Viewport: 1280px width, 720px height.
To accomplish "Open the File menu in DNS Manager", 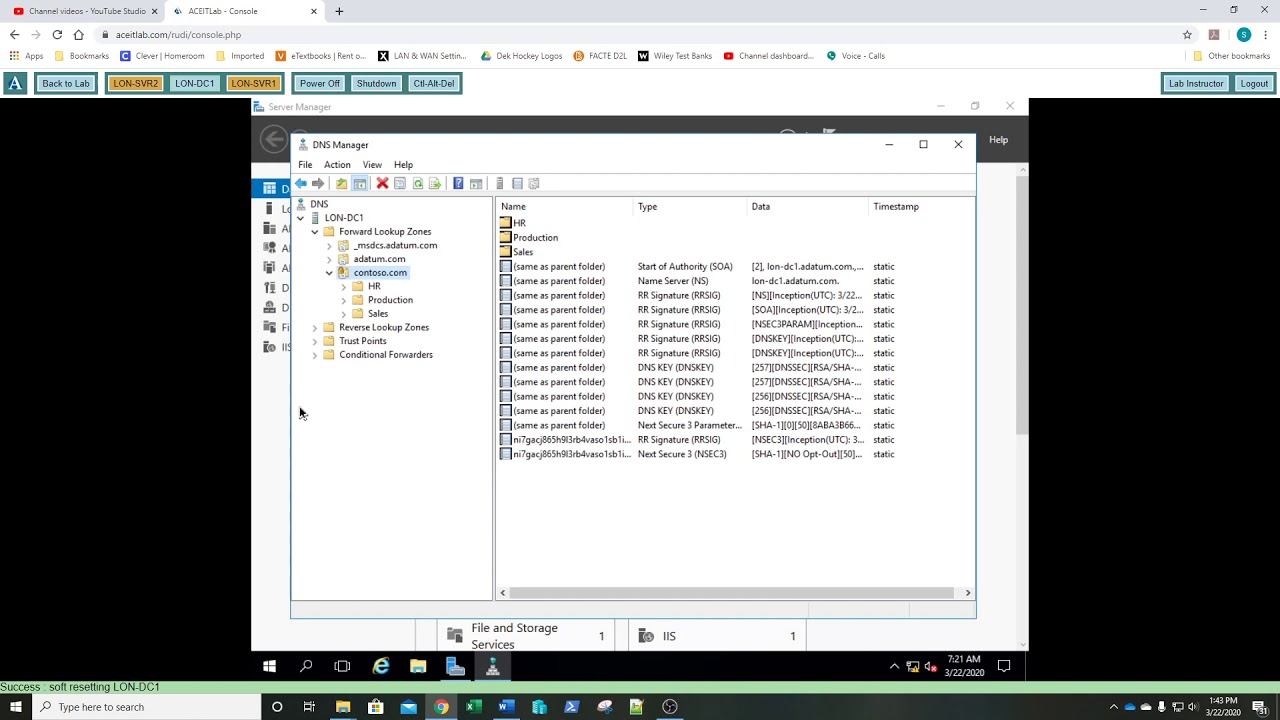I will coord(305,165).
